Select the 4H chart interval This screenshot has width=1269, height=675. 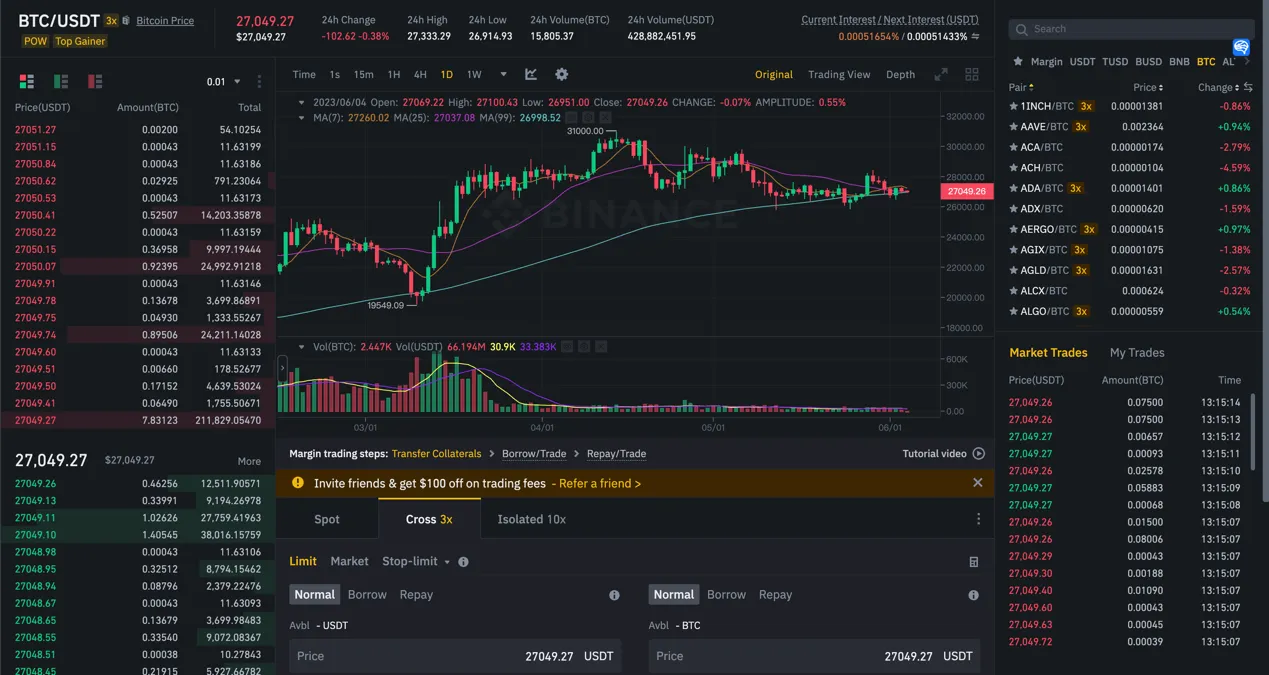point(420,74)
